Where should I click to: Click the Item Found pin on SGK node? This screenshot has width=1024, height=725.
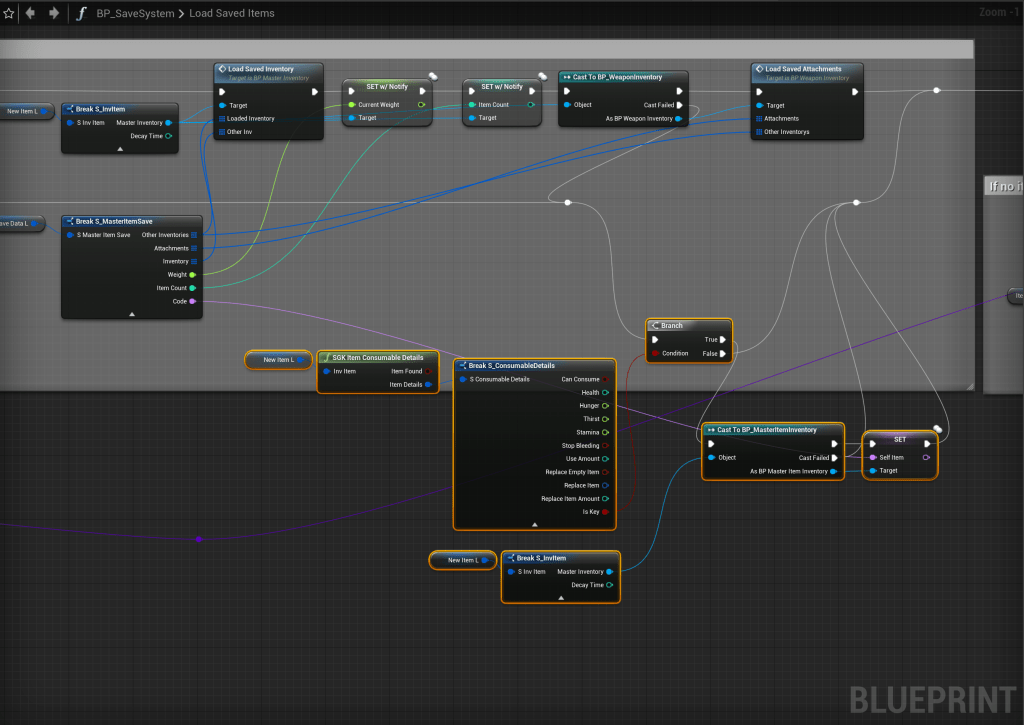[x=428, y=371]
